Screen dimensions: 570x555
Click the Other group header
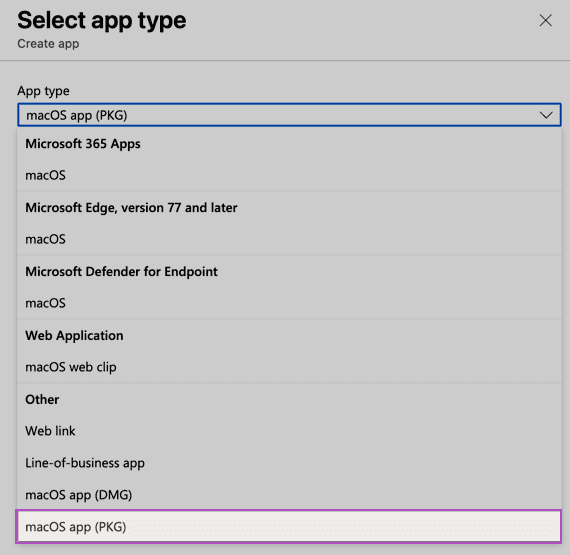pos(42,399)
